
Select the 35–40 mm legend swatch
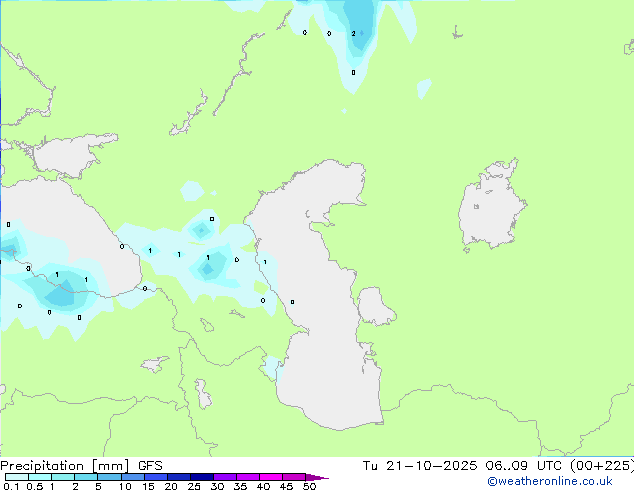click(x=248, y=477)
